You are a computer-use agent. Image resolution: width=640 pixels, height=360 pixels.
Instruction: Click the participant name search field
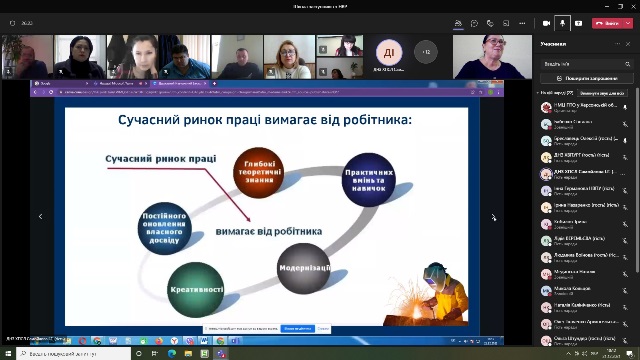(587, 64)
